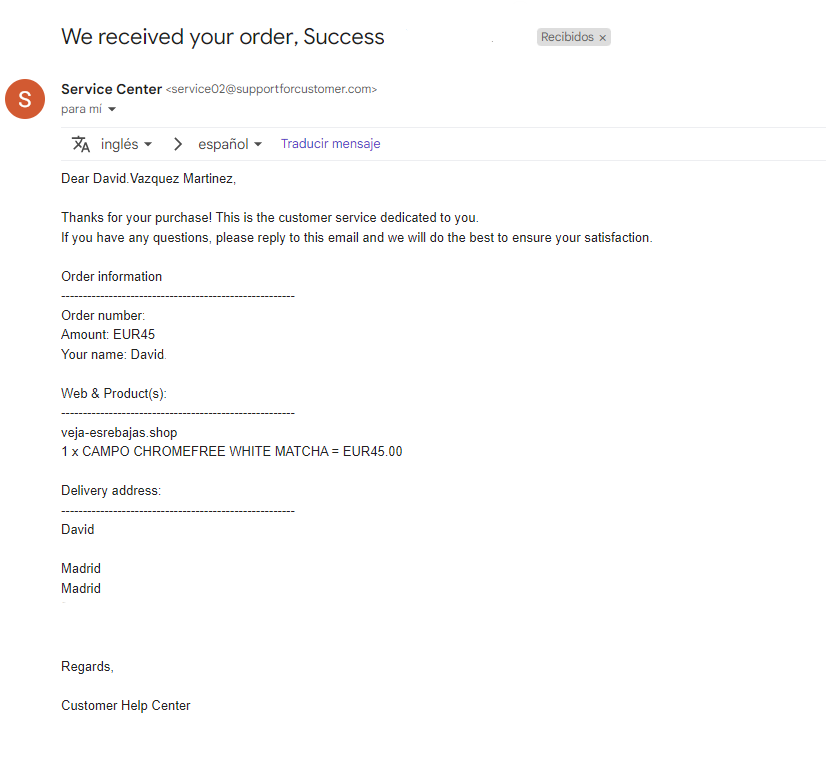The height and width of the screenshot is (765, 826).
Task: Open the español target language dropdown
Action: 230,144
